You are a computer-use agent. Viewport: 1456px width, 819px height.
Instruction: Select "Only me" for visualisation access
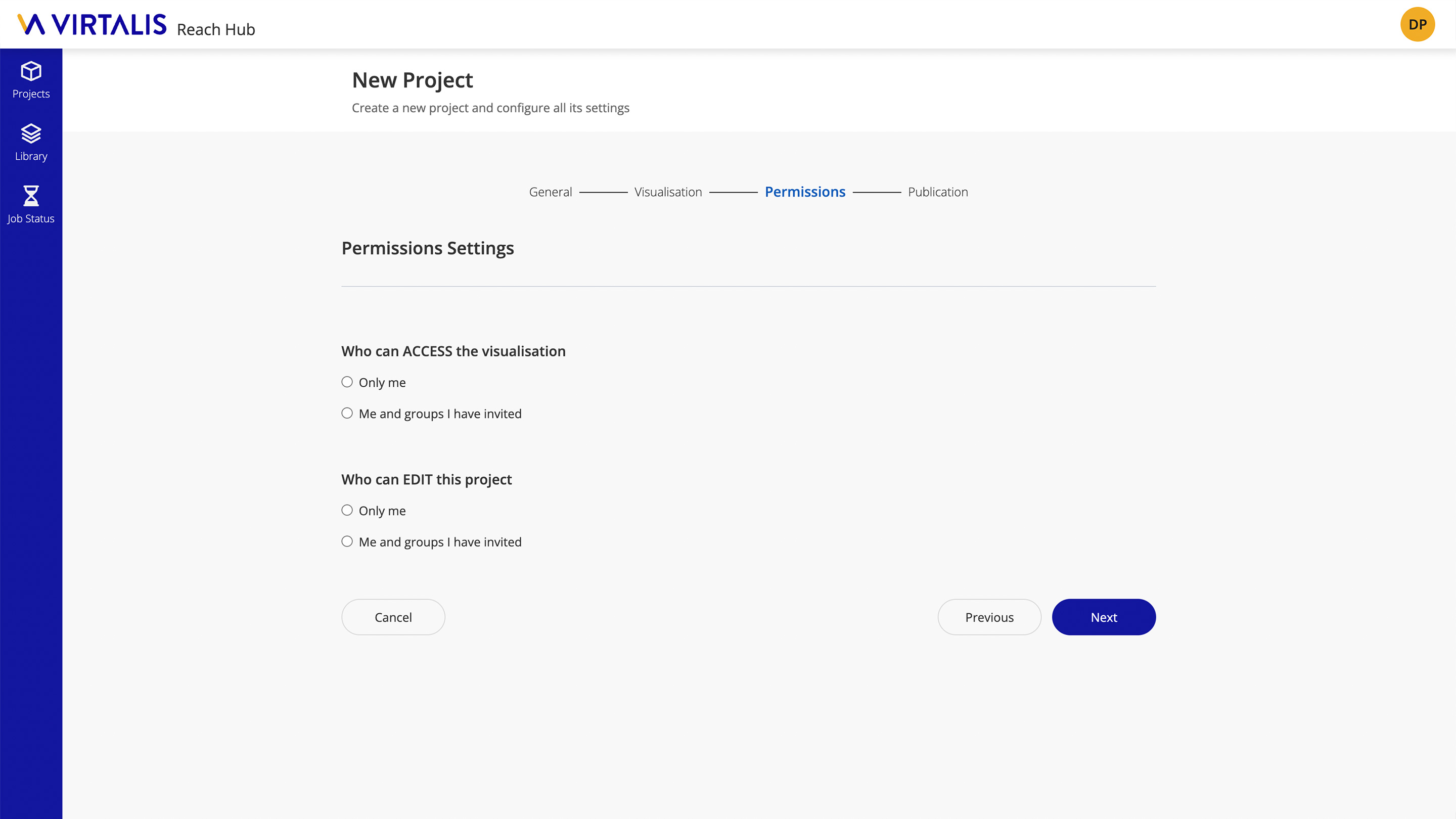point(347,382)
